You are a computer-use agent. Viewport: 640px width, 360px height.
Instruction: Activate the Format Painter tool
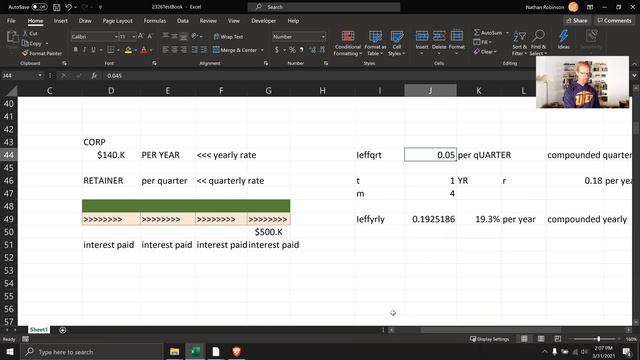tap(42, 53)
